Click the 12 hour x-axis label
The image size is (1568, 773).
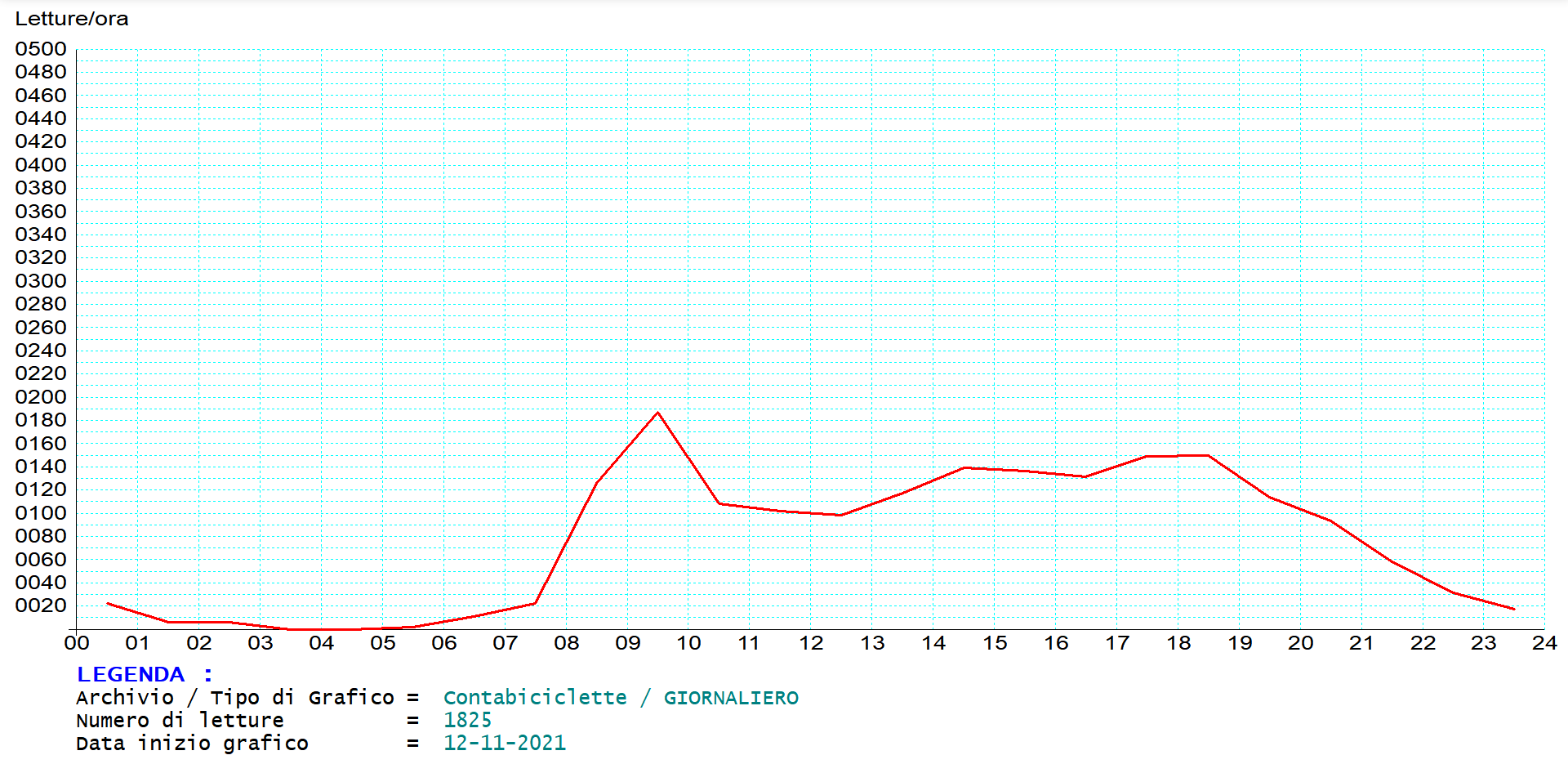click(811, 643)
